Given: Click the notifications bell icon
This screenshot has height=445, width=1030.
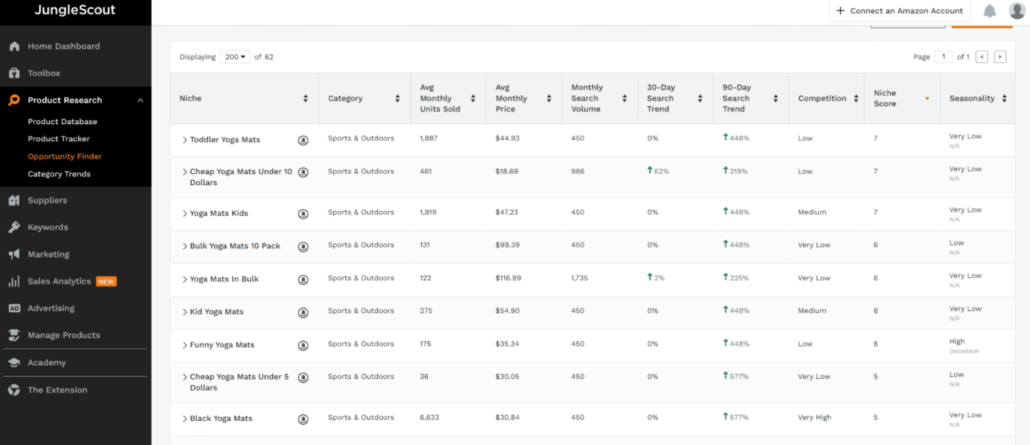Looking at the screenshot, I should point(989,11).
